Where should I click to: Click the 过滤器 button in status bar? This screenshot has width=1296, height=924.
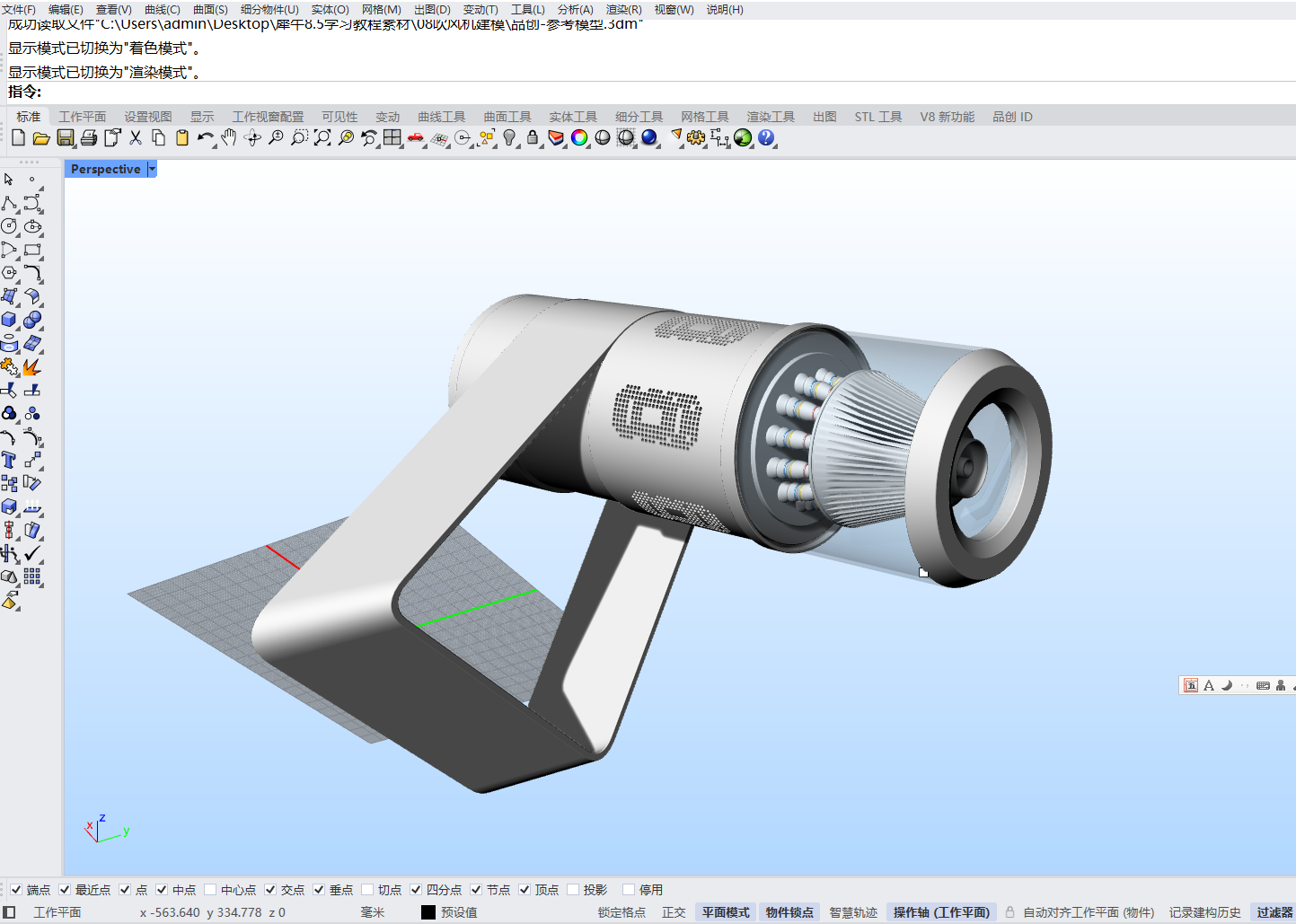(x=1274, y=912)
